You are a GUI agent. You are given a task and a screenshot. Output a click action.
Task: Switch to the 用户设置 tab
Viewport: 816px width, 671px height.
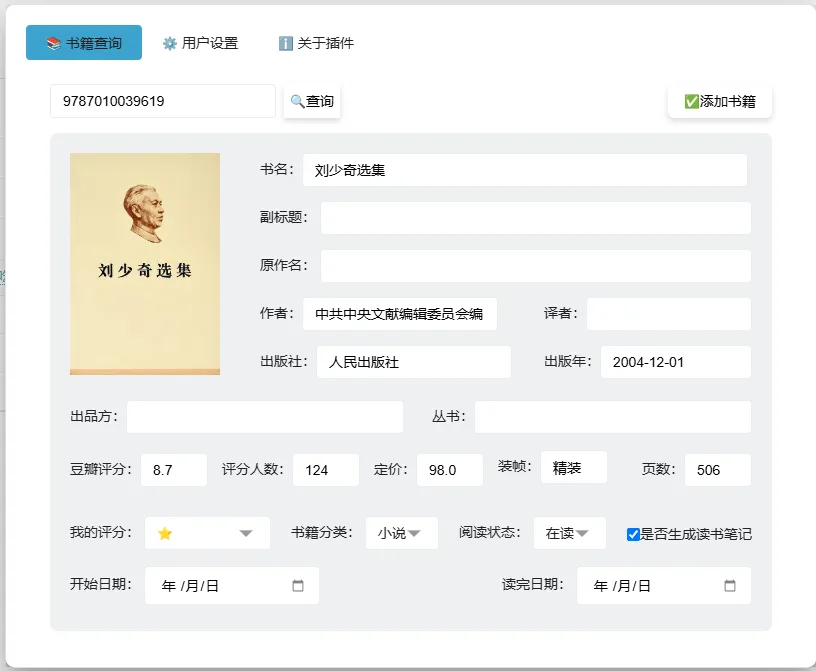tap(200, 43)
